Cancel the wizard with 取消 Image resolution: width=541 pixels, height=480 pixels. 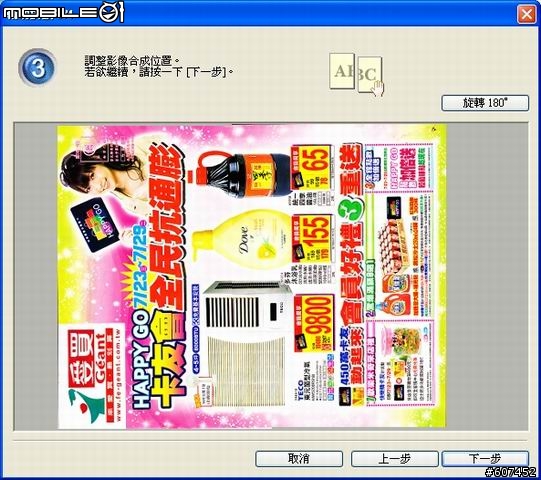[299, 459]
